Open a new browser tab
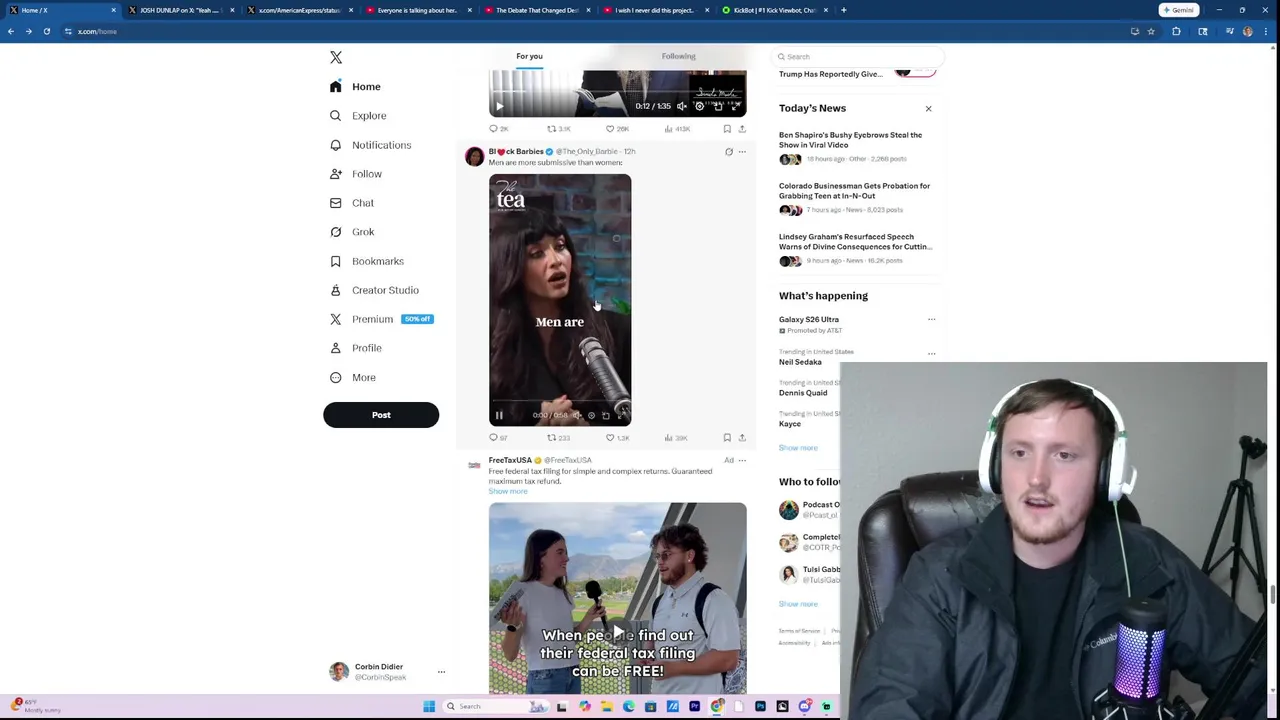 pos(843,10)
